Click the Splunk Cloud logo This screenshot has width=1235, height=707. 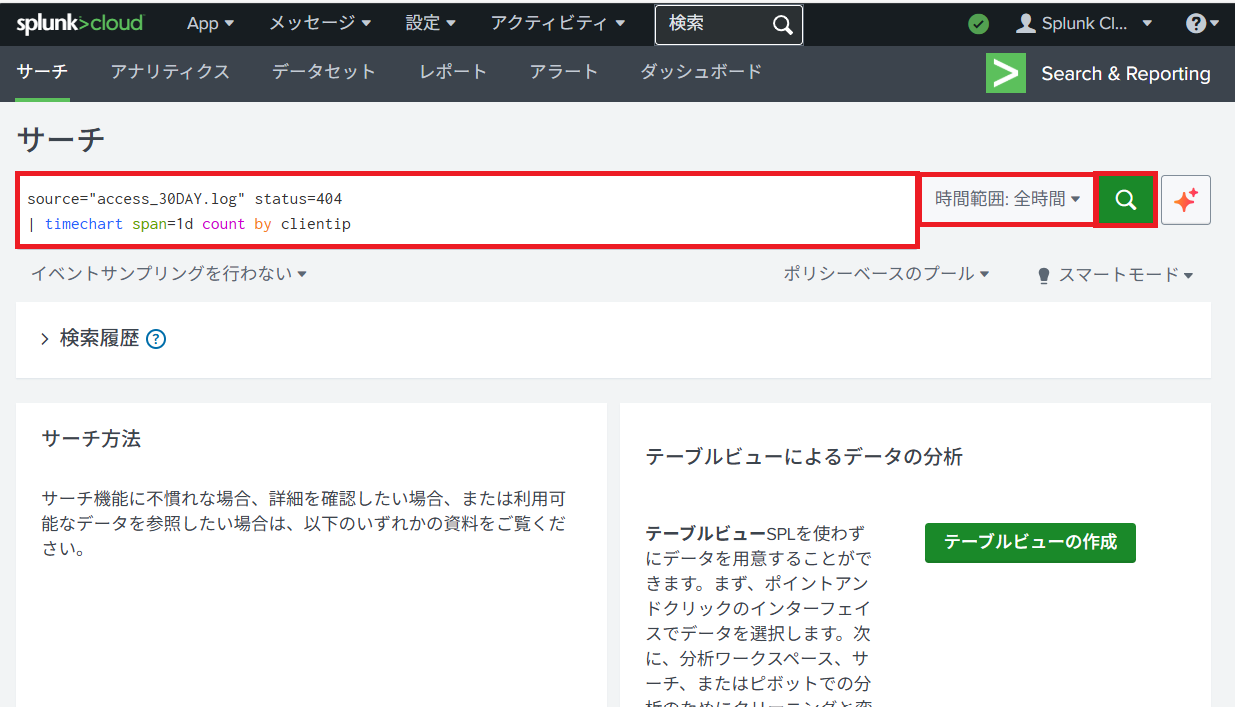(80, 23)
